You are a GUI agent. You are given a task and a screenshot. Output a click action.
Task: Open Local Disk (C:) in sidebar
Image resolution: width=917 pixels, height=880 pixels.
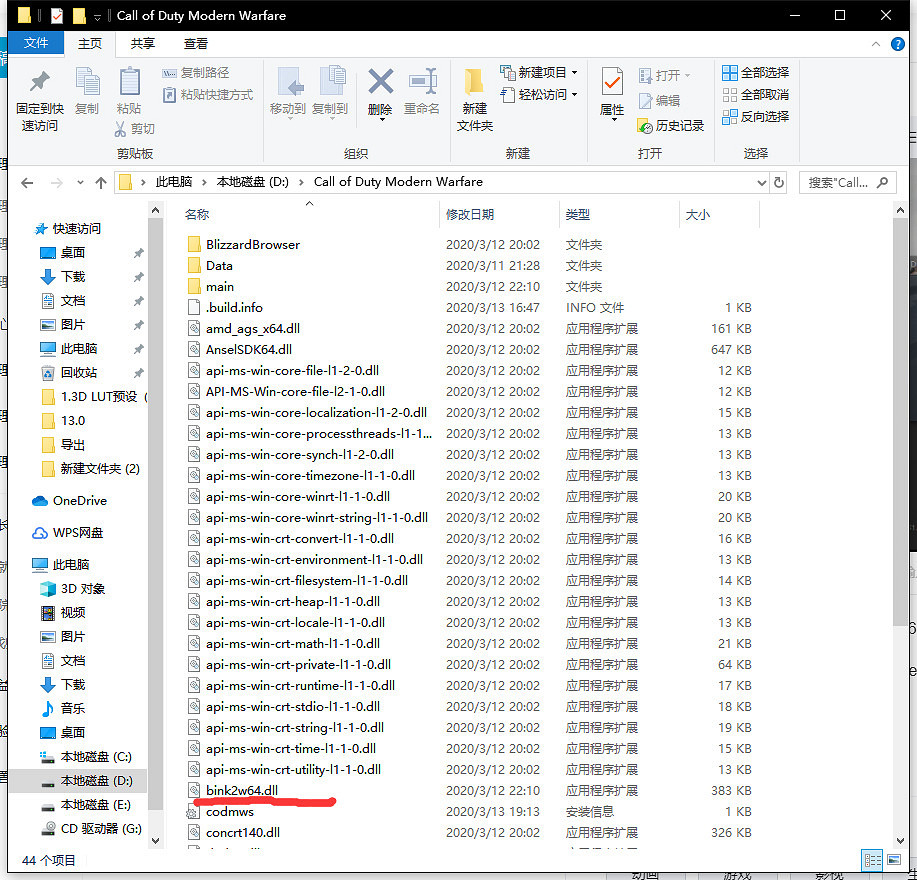pyautogui.click(x=96, y=756)
